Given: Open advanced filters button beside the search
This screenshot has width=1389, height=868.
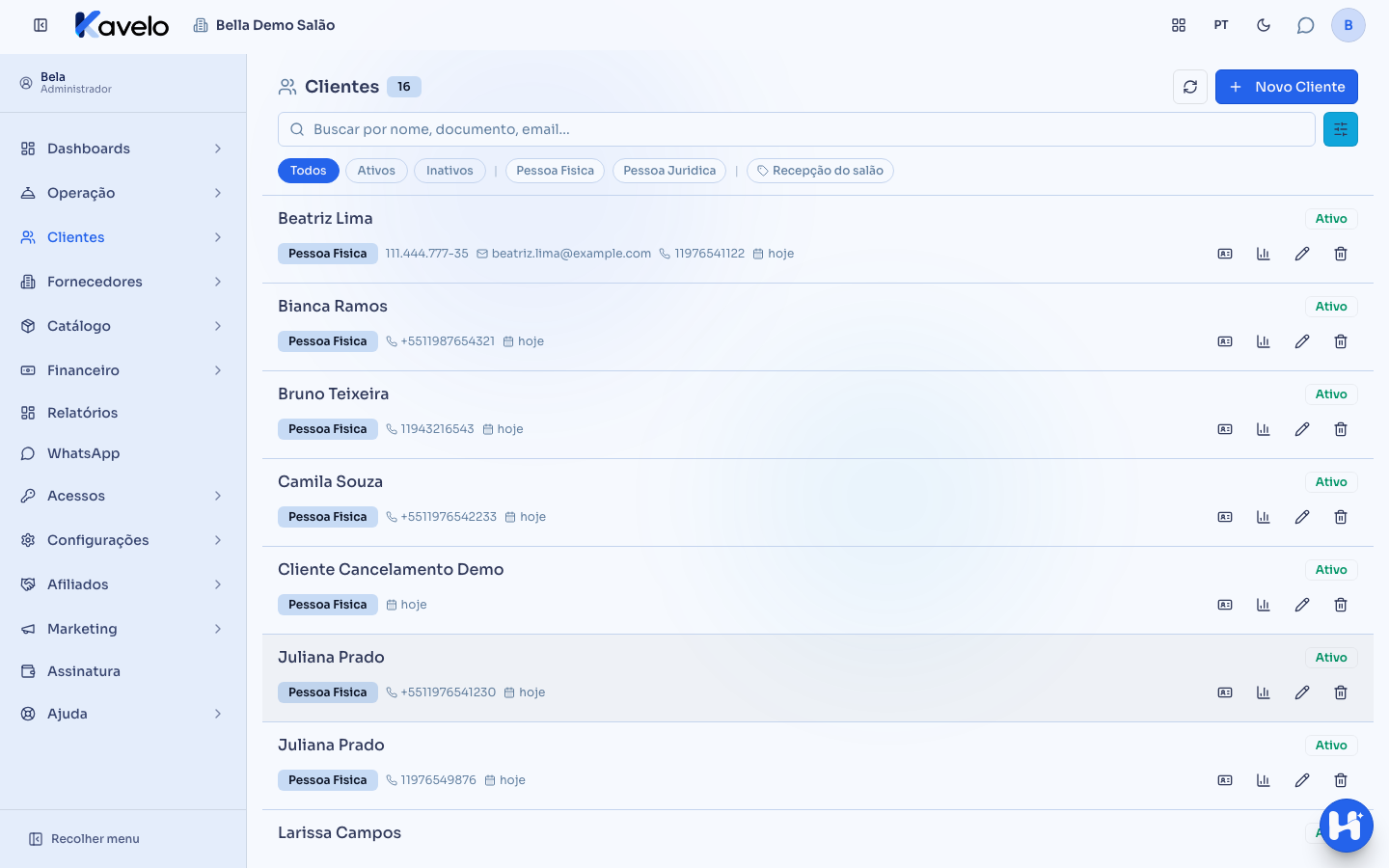Looking at the screenshot, I should tap(1341, 129).
